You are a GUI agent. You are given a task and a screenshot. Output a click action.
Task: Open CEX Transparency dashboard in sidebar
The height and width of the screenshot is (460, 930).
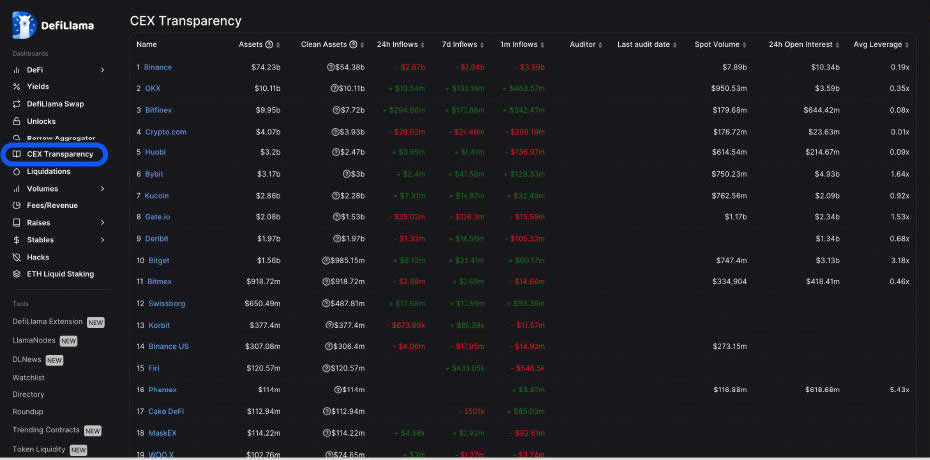60,154
